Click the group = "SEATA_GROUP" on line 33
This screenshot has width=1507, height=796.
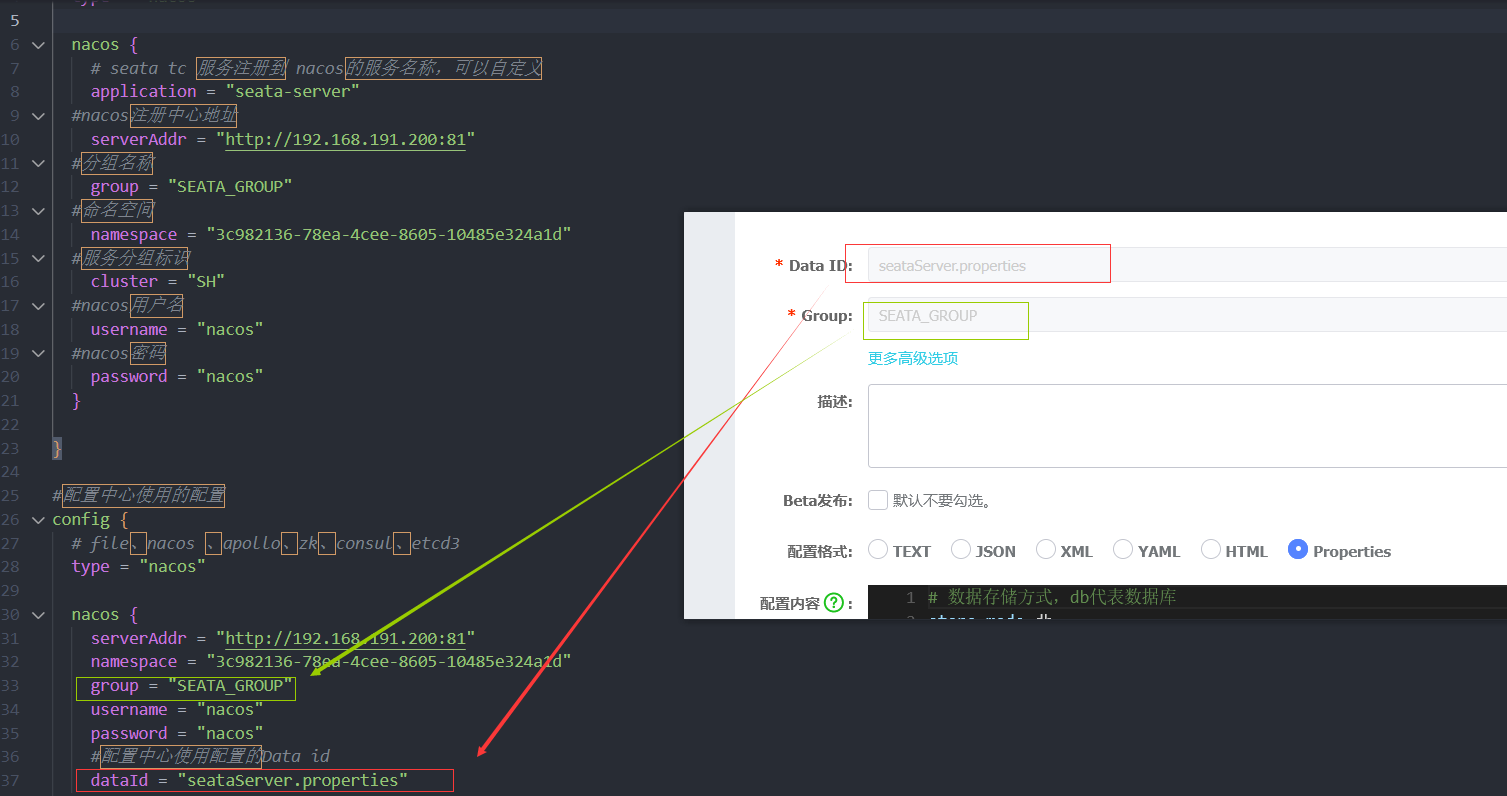191,686
